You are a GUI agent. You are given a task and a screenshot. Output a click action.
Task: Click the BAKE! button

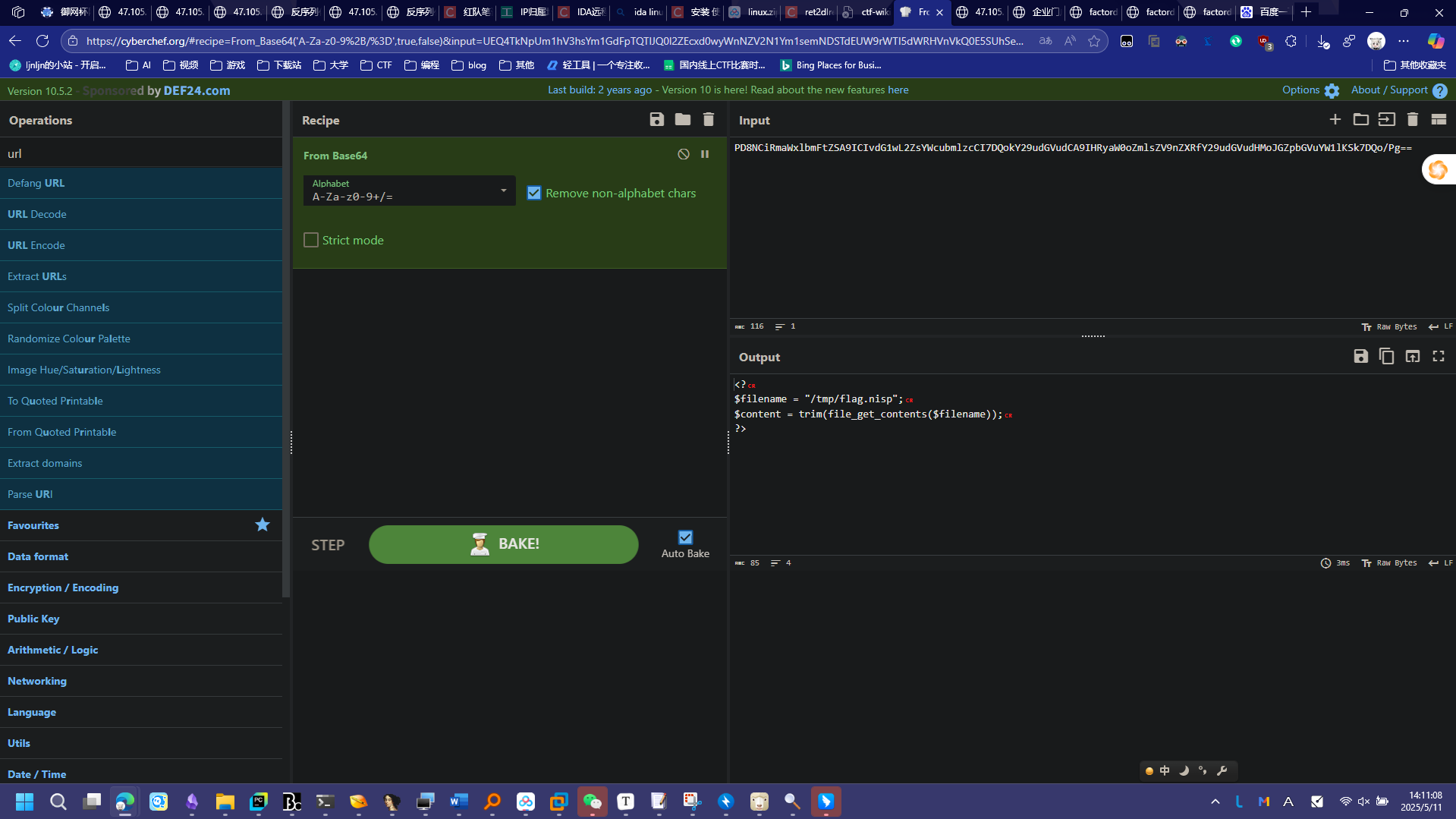tap(503, 544)
